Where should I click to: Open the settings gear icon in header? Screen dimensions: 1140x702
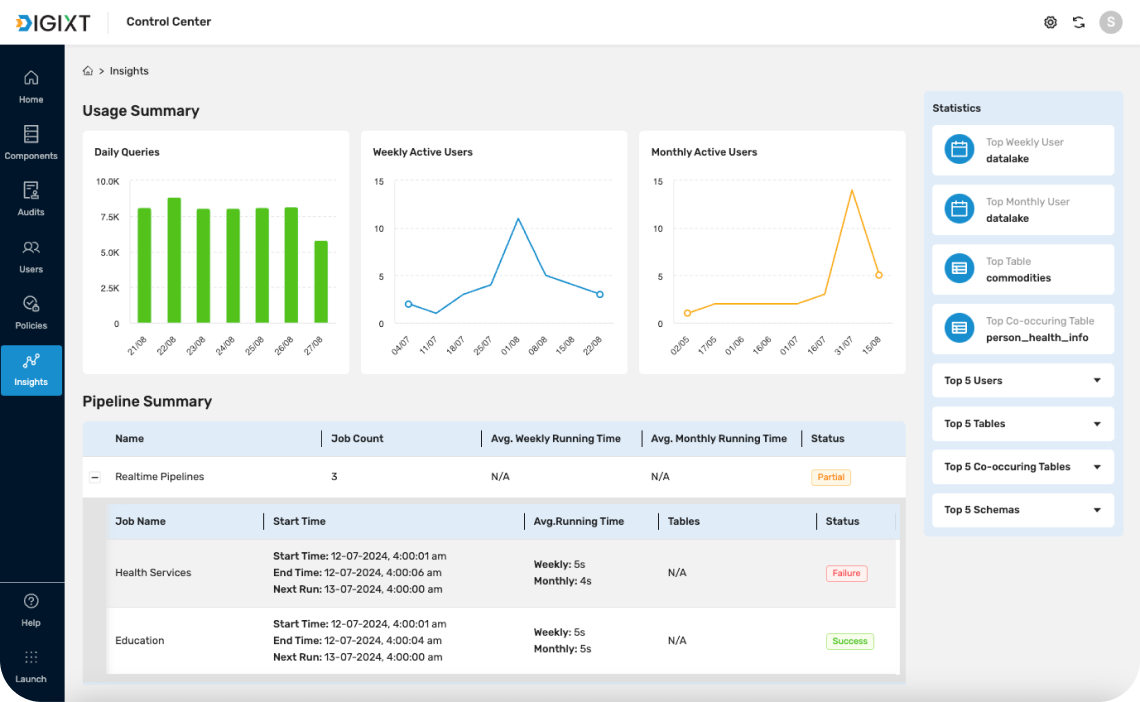[1050, 23]
